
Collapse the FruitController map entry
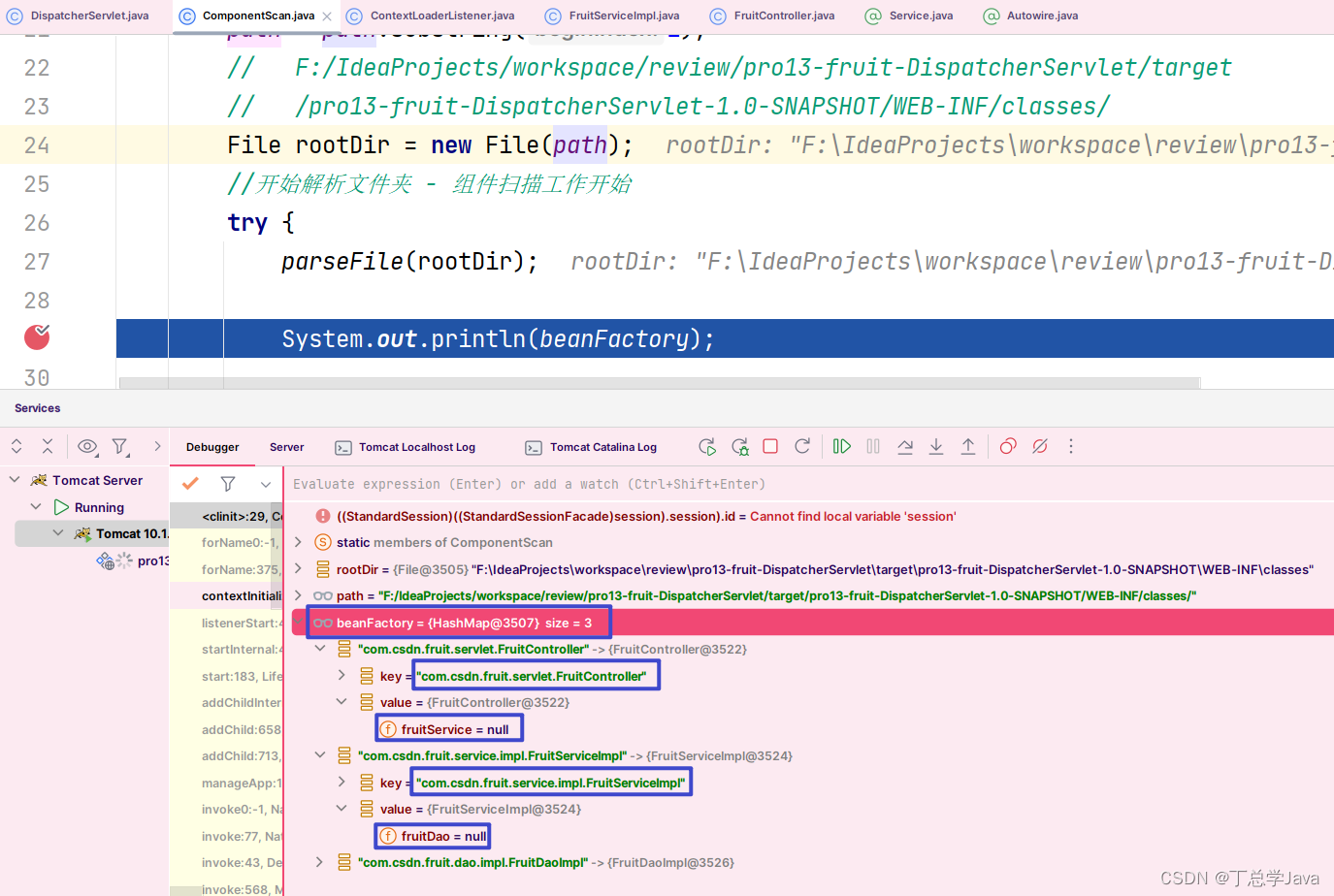tap(320, 649)
